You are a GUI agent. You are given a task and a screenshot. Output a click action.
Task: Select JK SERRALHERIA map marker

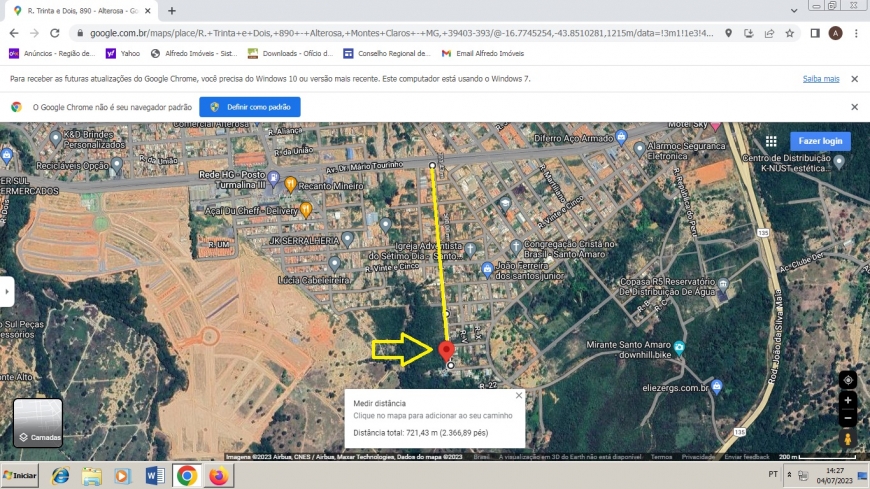347,239
